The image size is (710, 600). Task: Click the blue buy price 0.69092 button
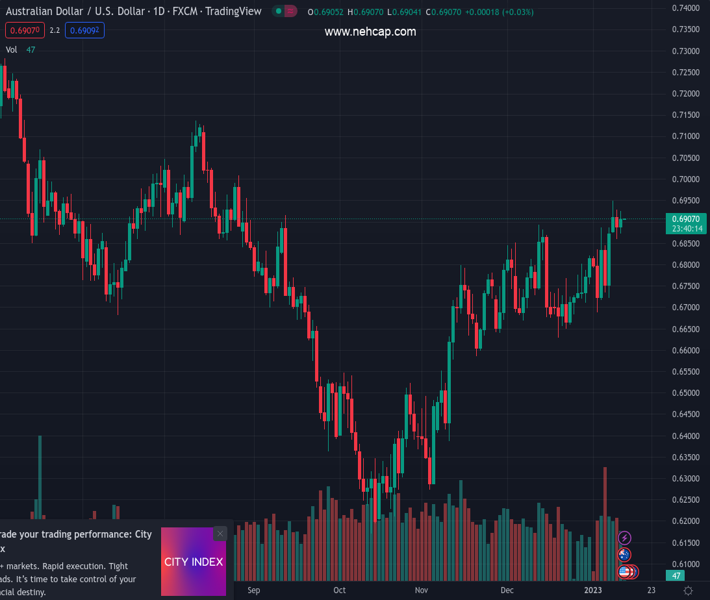(x=85, y=30)
